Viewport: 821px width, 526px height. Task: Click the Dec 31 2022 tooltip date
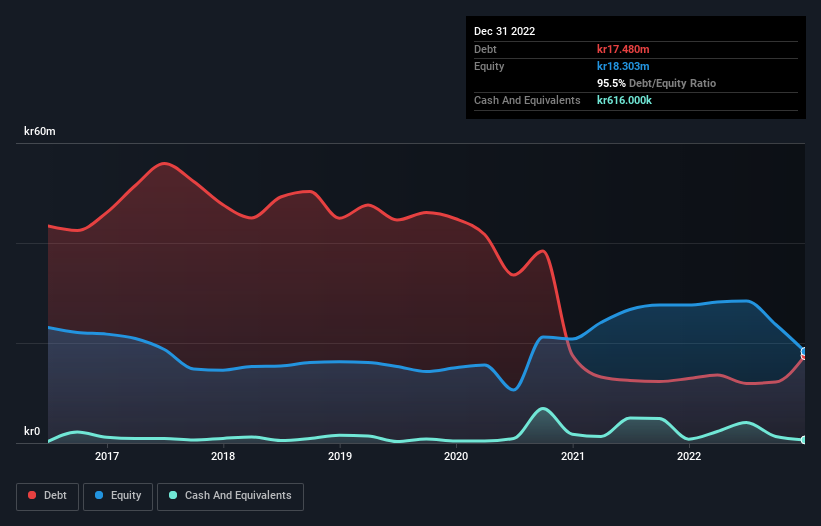point(505,31)
